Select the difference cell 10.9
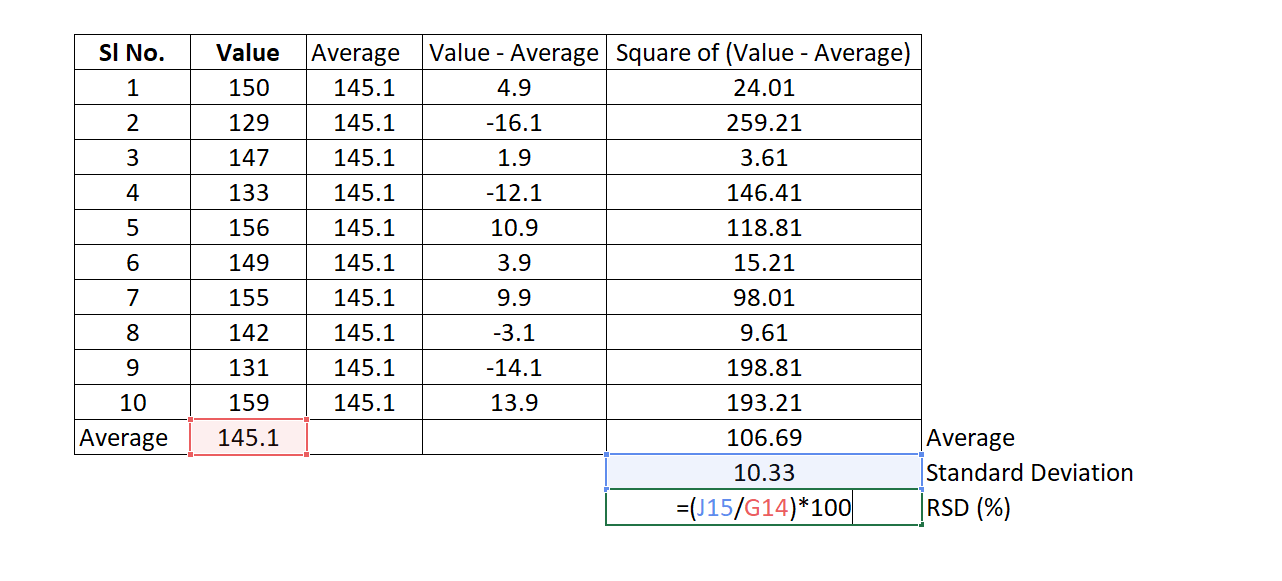 [x=514, y=227]
